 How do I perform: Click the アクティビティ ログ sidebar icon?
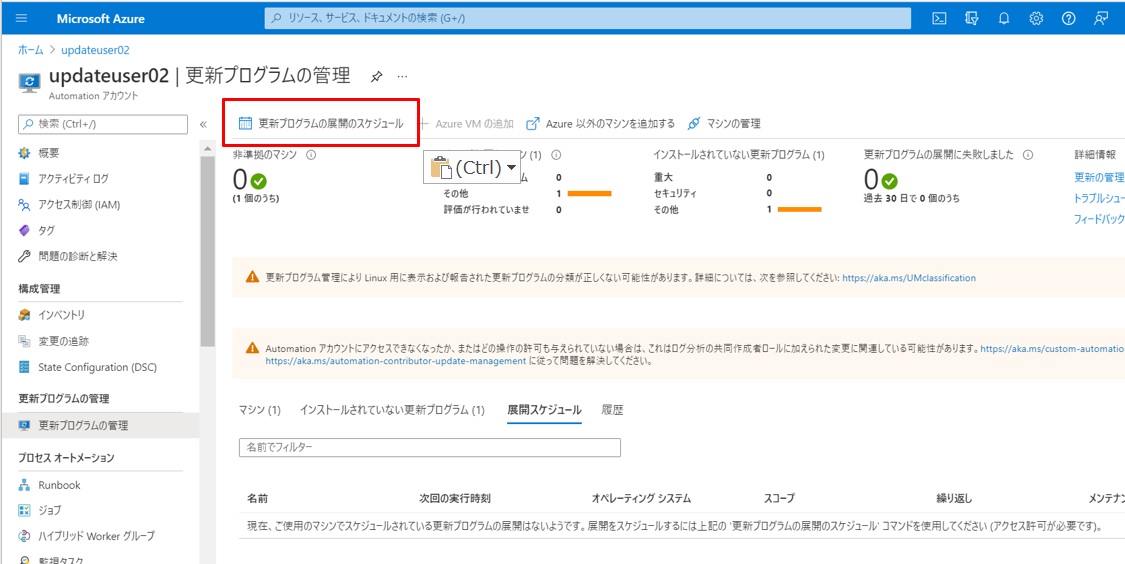24,179
